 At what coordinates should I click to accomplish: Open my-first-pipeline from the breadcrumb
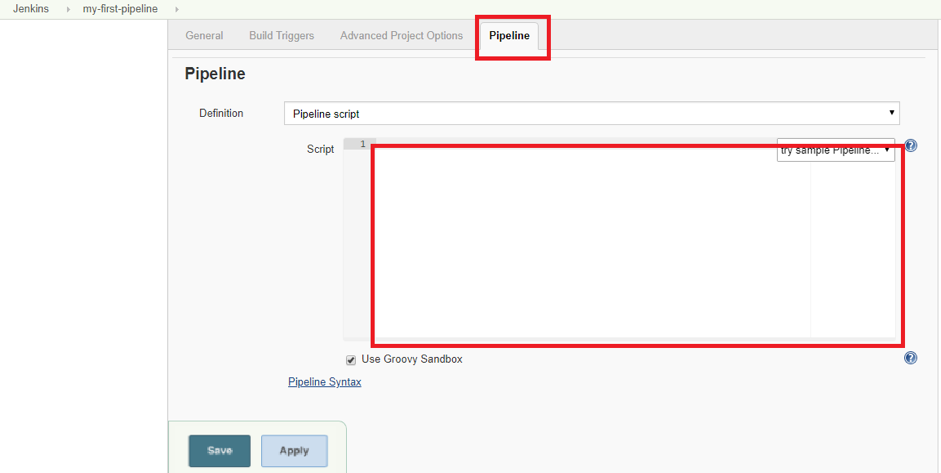coord(120,9)
